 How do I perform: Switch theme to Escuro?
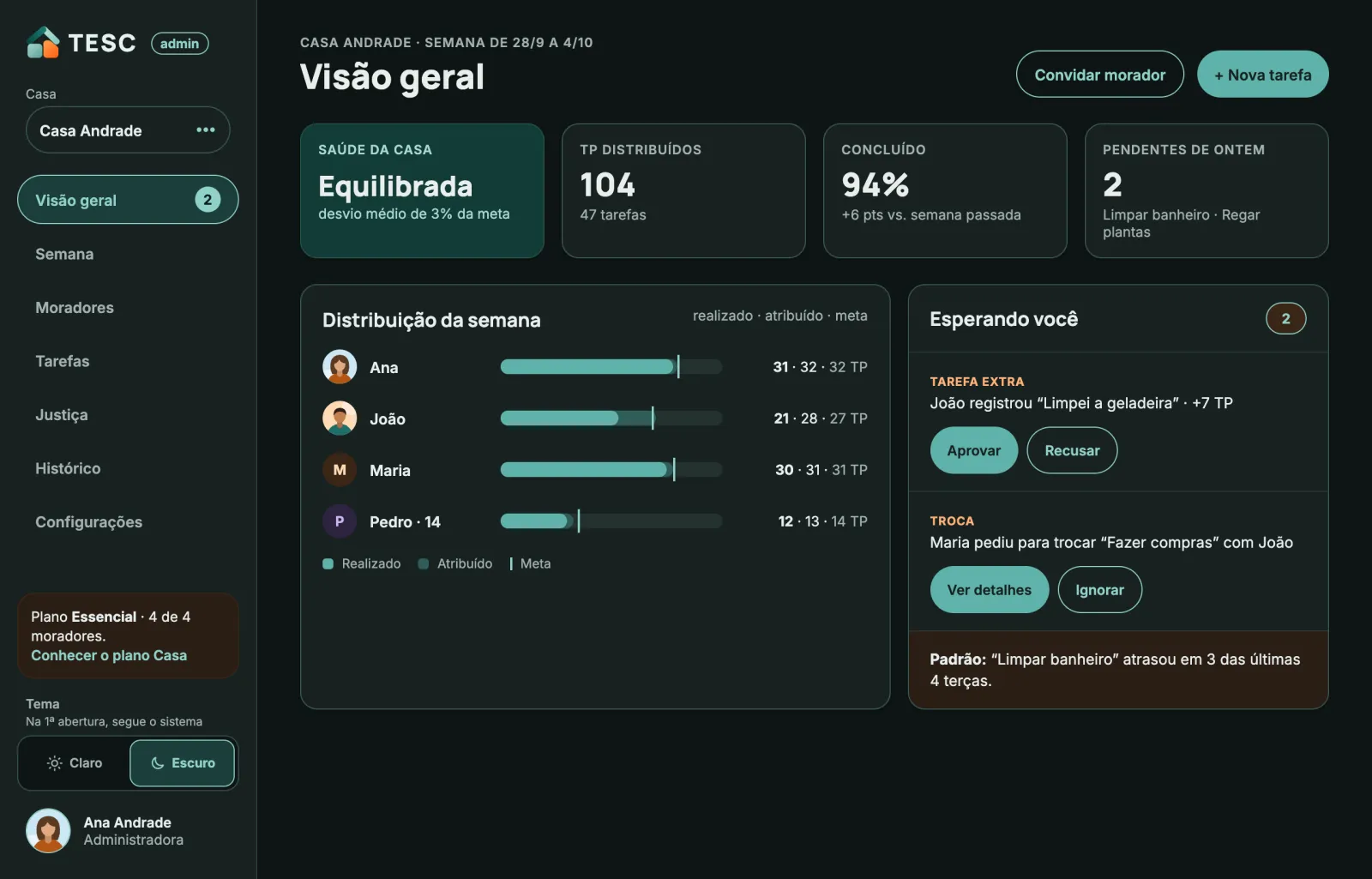tap(182, 763)
